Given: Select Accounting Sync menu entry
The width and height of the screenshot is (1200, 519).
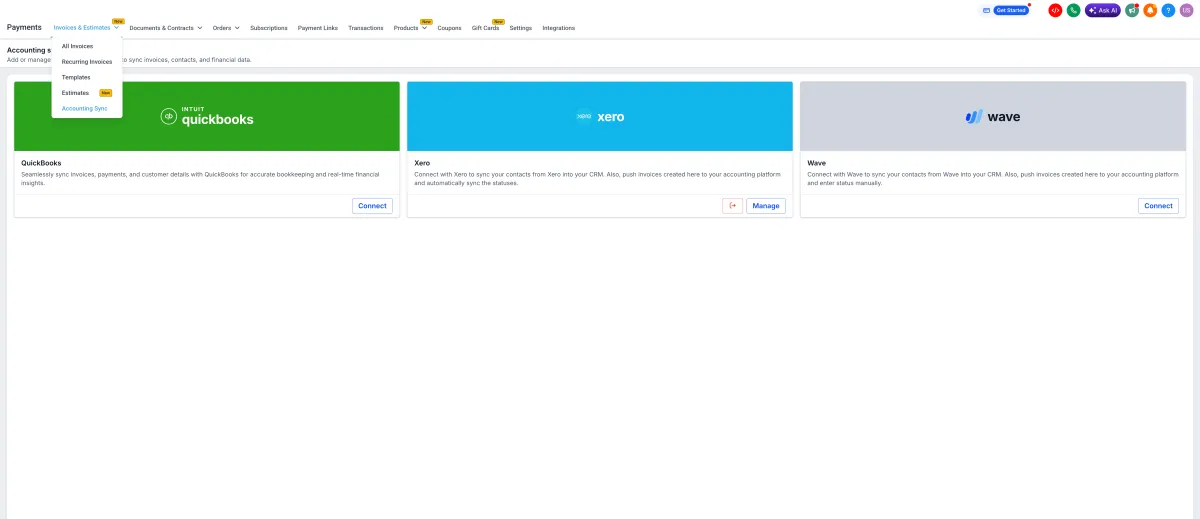Looking at the screenshot, I should [x=87, y=108].
